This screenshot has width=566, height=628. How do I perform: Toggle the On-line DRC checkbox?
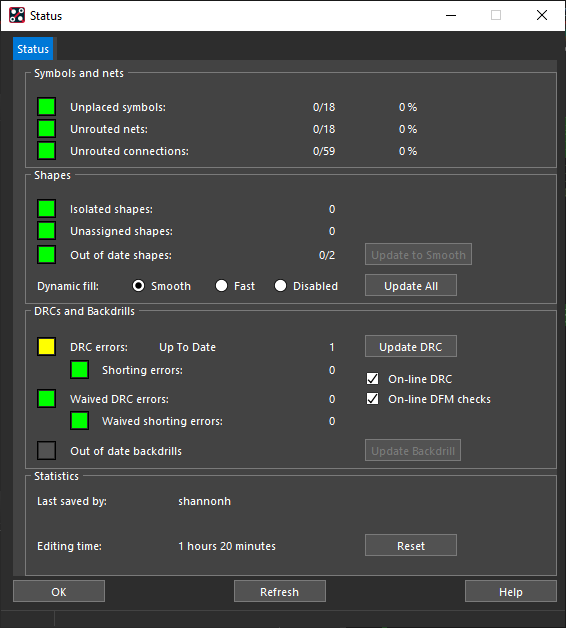pos(373,378)
